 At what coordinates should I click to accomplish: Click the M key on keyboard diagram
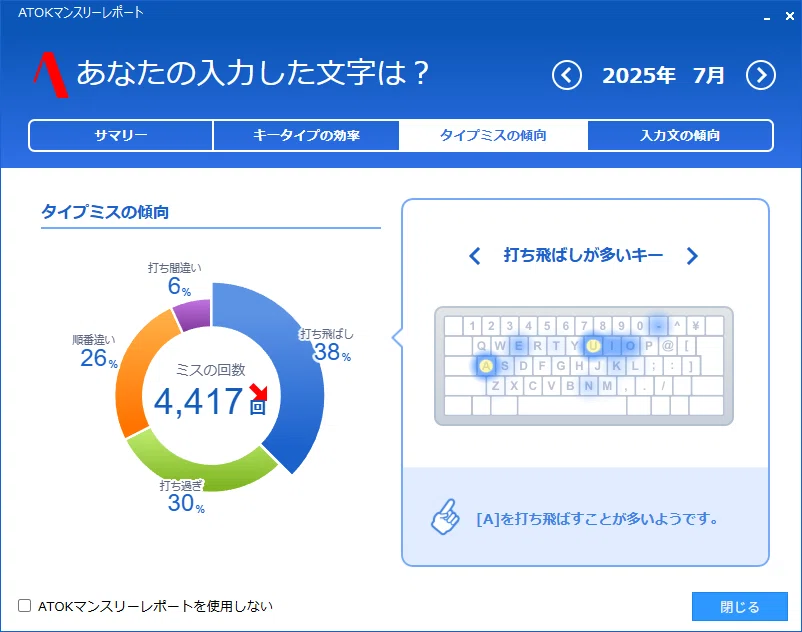point(607,386)
